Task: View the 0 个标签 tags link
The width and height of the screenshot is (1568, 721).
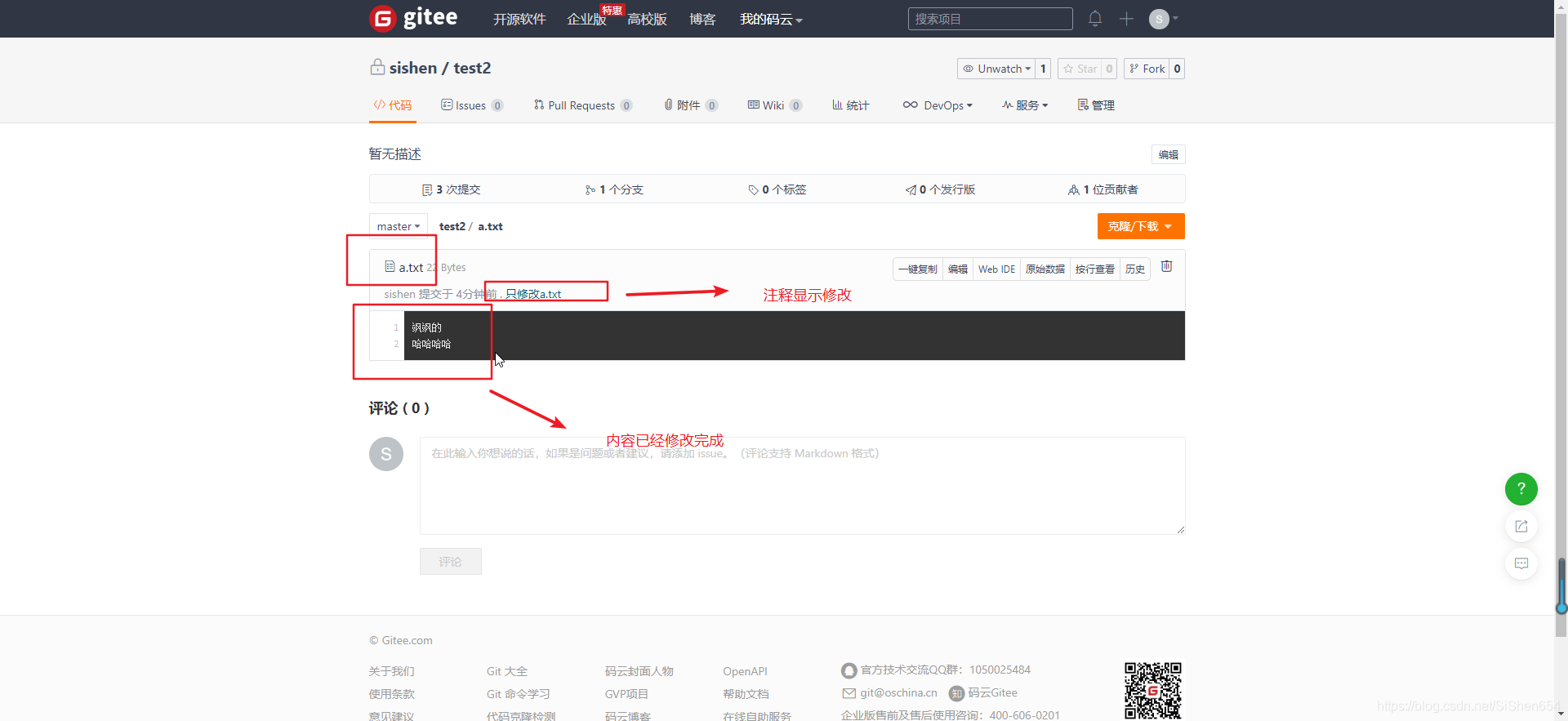Action: tap(777, 189)
